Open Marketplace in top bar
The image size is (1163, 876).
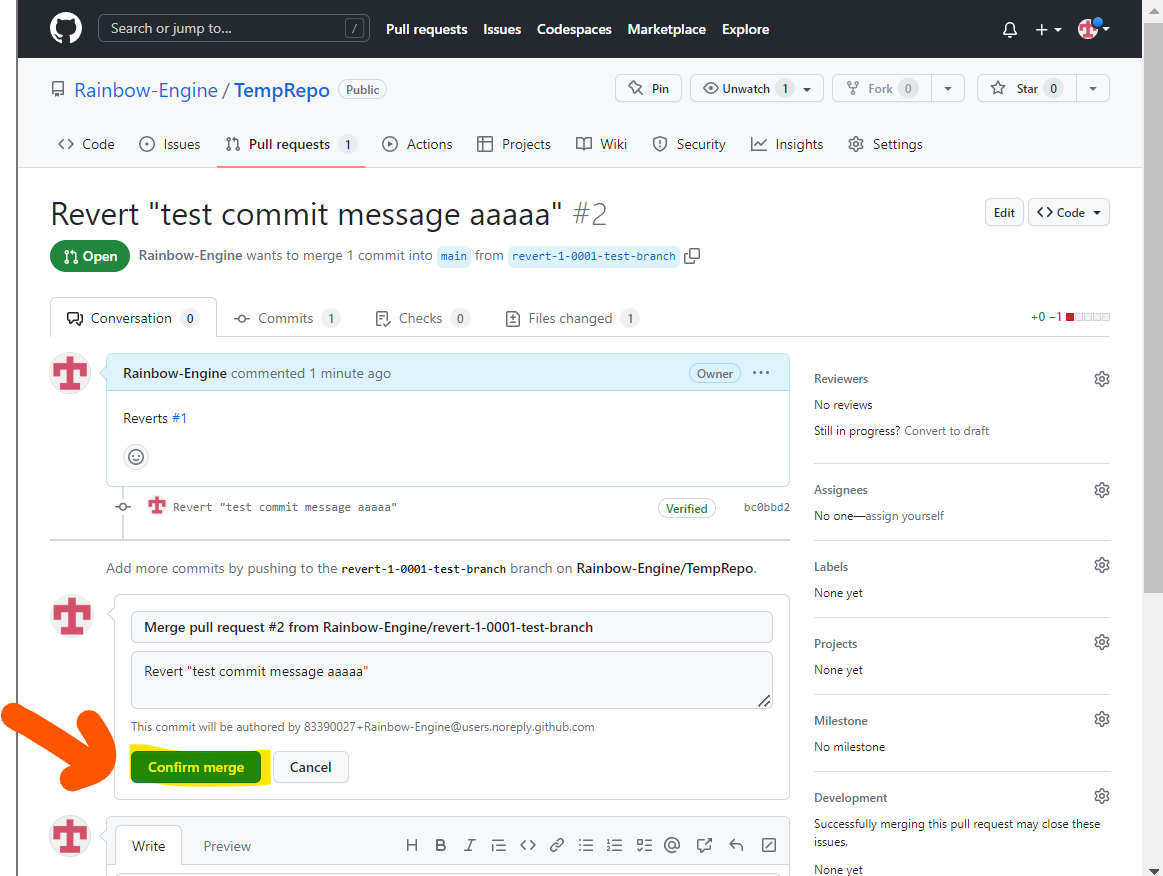click(x=666, y=30)
